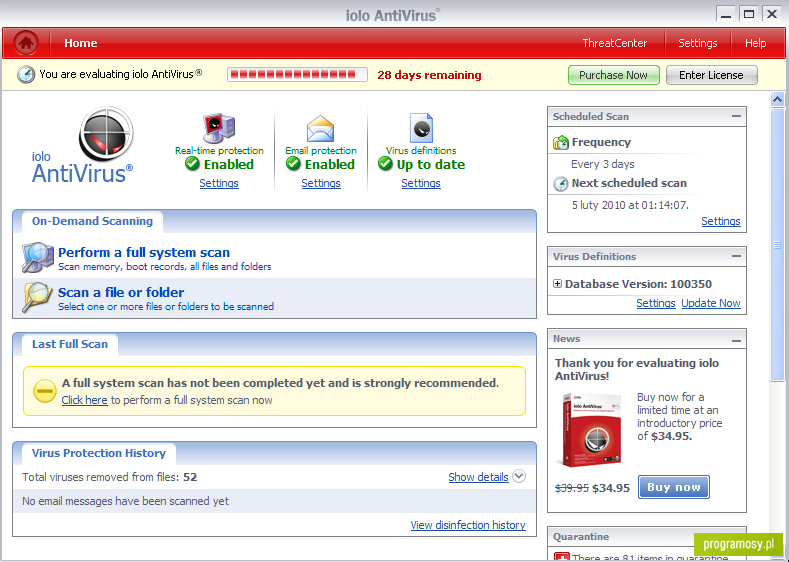Click the yellow warning icon in Last Full Scan

(45, 391)
